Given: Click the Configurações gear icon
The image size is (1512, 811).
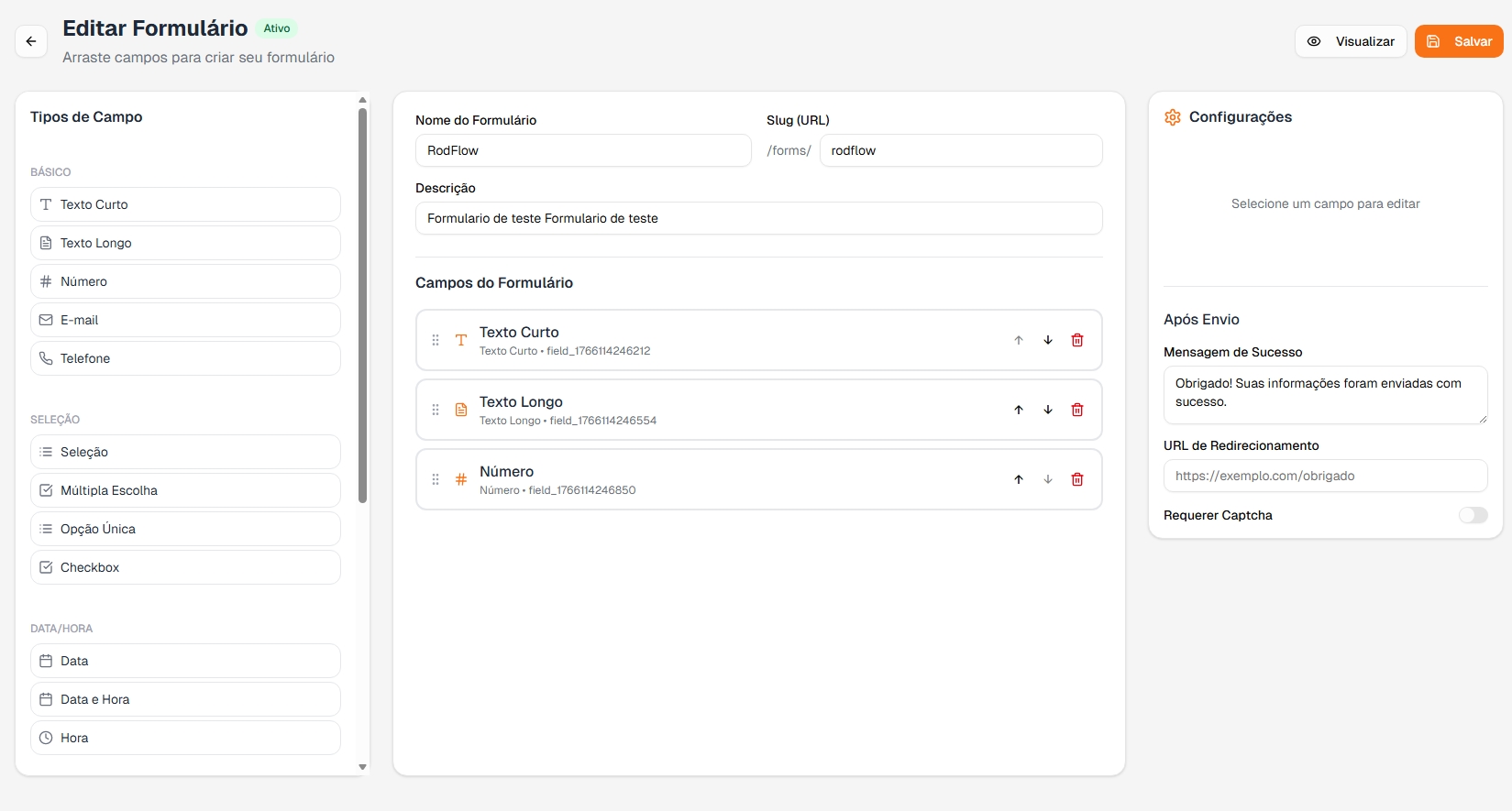Looking at the screenshot, I should (x=1172, y=117).
